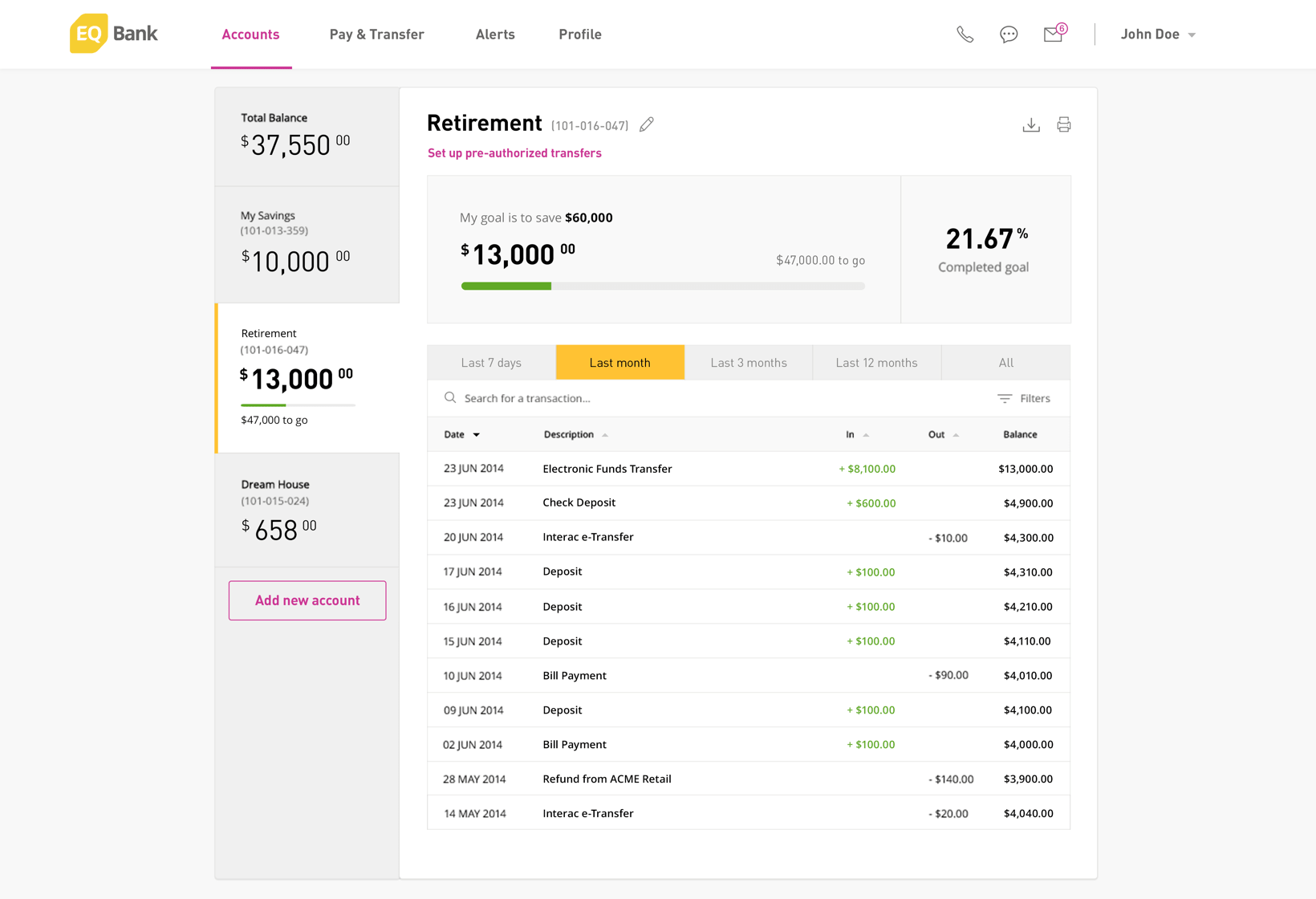This screenshot has width=1316, height=899.
Task: Click the green savings goal progress bar
Action: click(506, 286)
